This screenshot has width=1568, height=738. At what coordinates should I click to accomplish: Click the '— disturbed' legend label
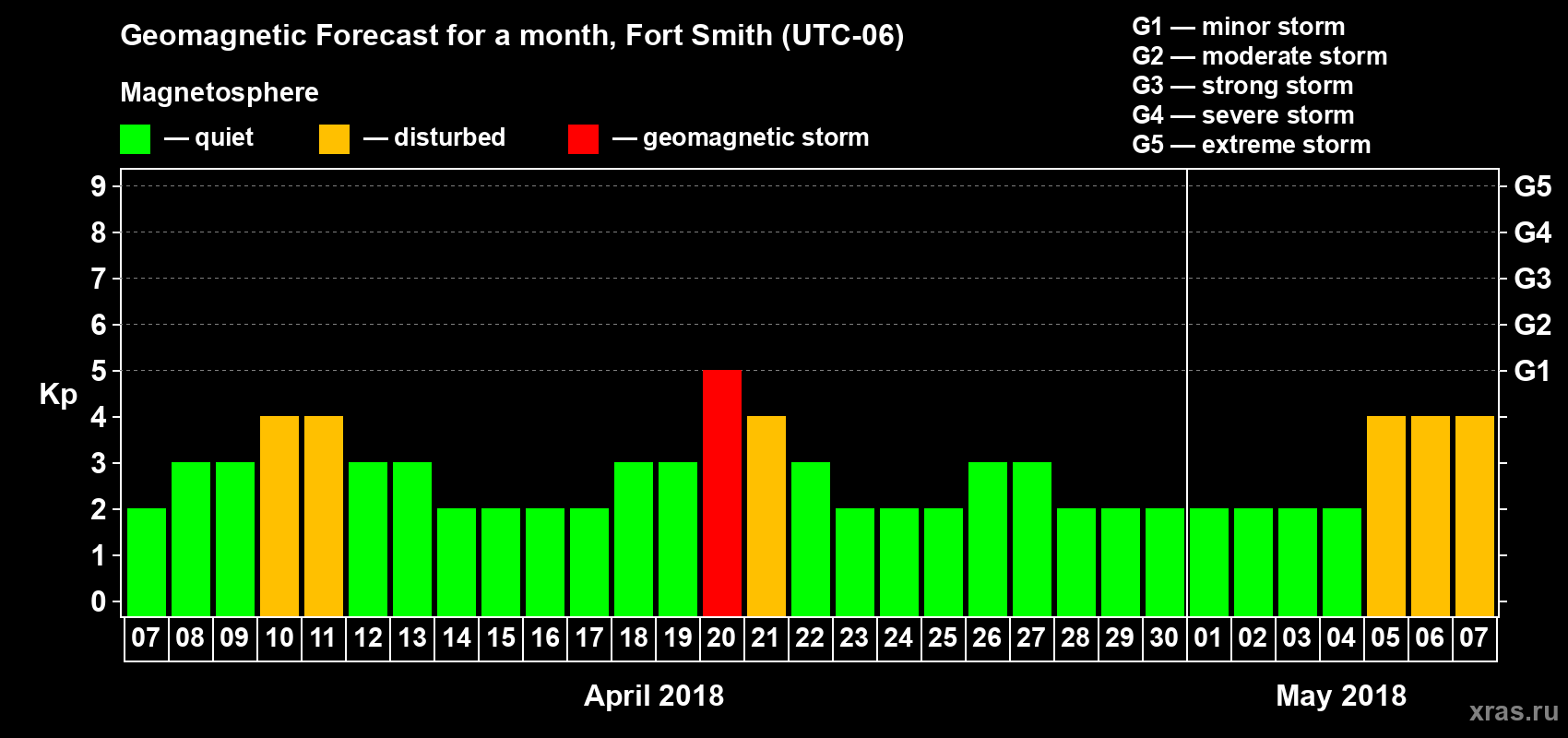(434, 137)
